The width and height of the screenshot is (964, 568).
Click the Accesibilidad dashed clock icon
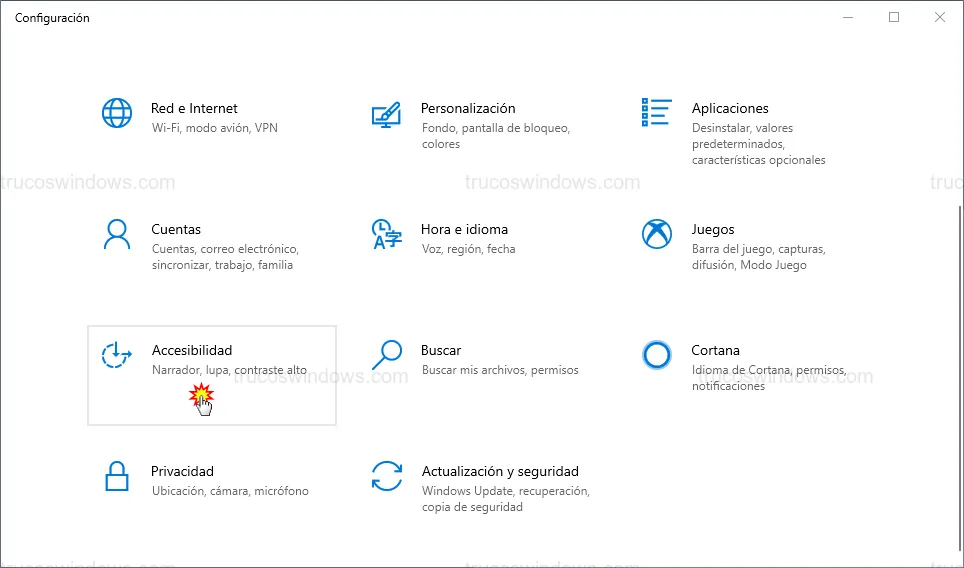point(117,355)
